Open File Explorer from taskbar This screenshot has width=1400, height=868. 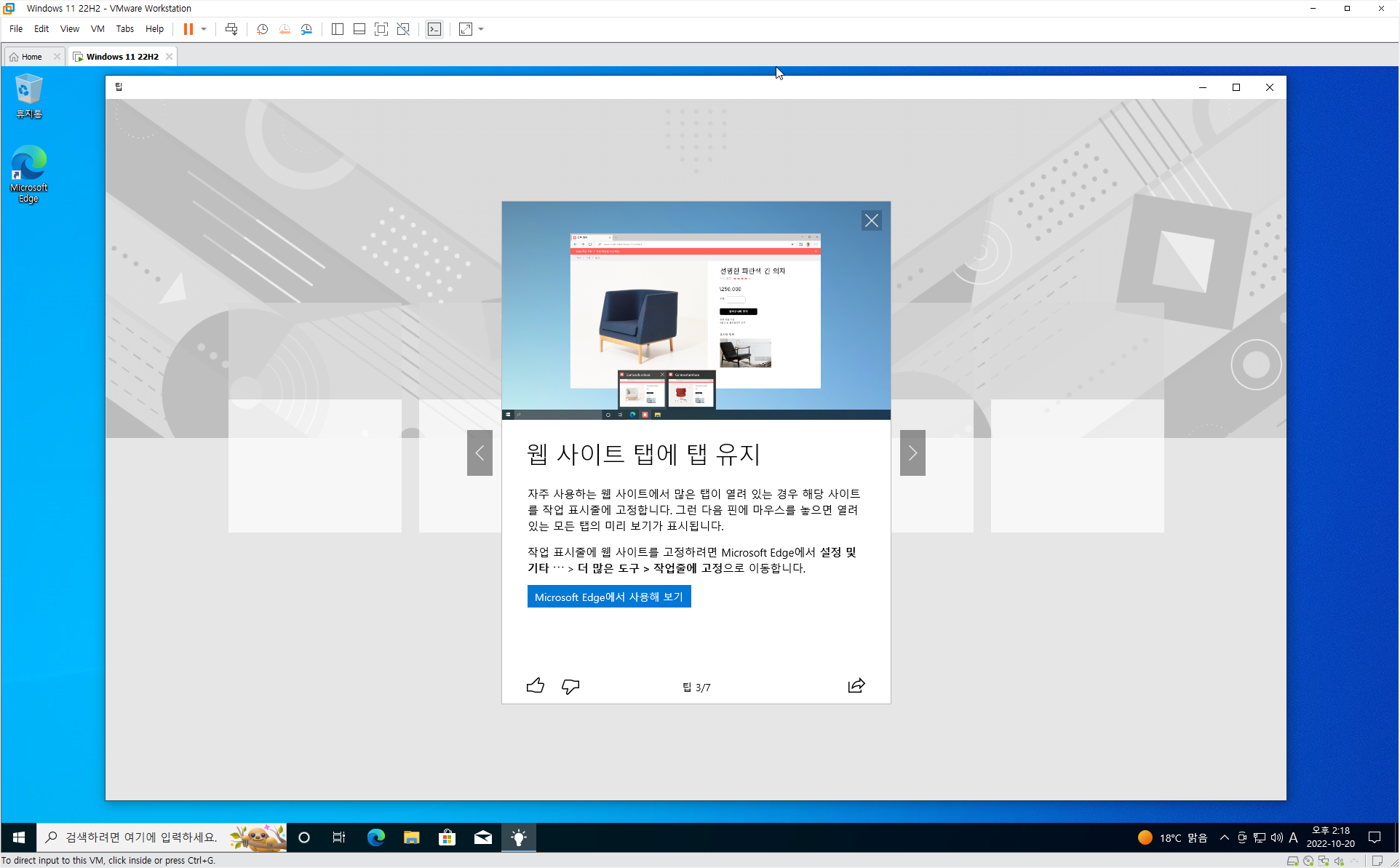411,837
